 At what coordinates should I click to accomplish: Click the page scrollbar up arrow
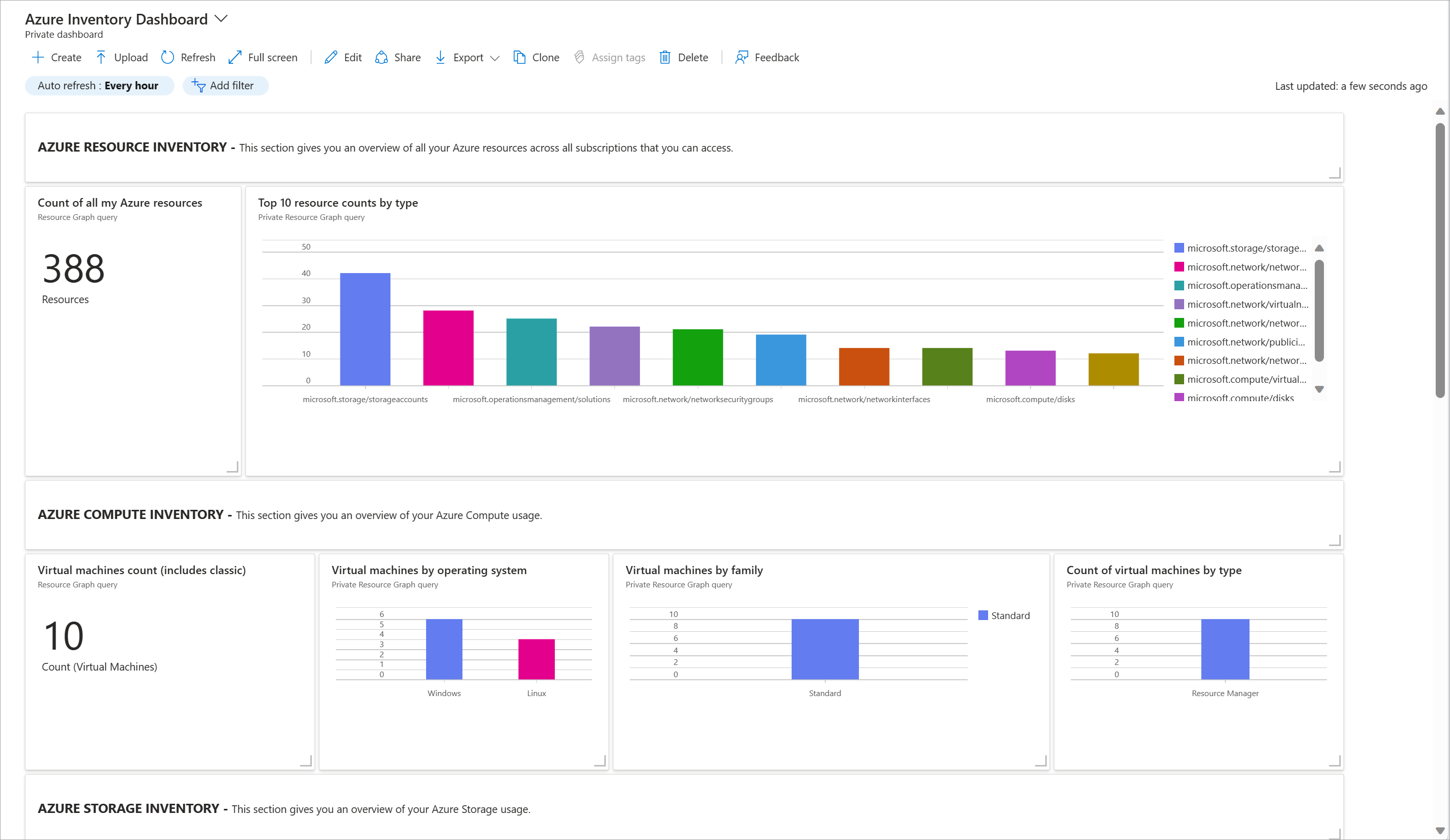[x=1440, y=112]
